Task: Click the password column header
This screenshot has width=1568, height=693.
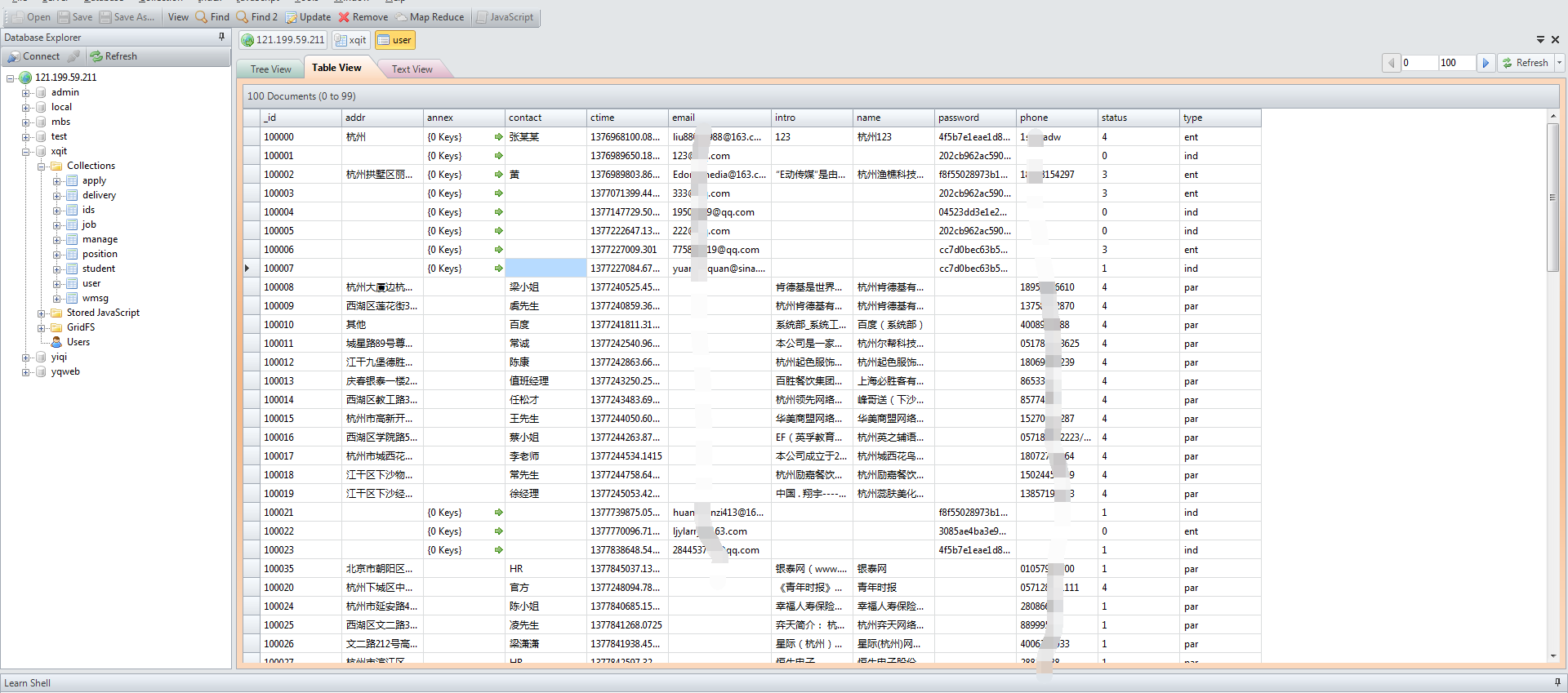Action: pyautogui.click(x=975, y=118)
